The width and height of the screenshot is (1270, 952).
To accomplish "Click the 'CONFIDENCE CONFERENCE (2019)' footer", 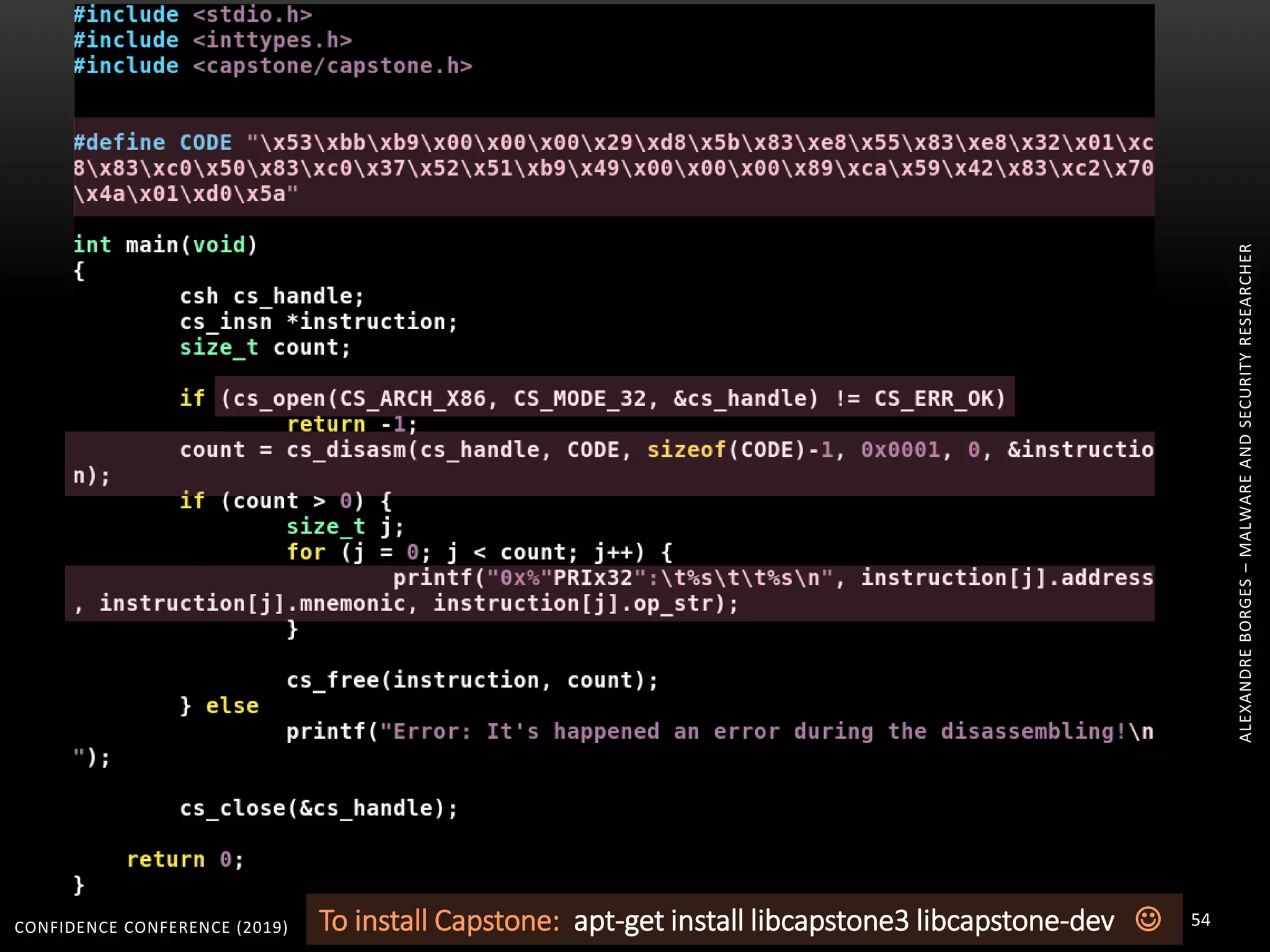I will pos(151,927).
